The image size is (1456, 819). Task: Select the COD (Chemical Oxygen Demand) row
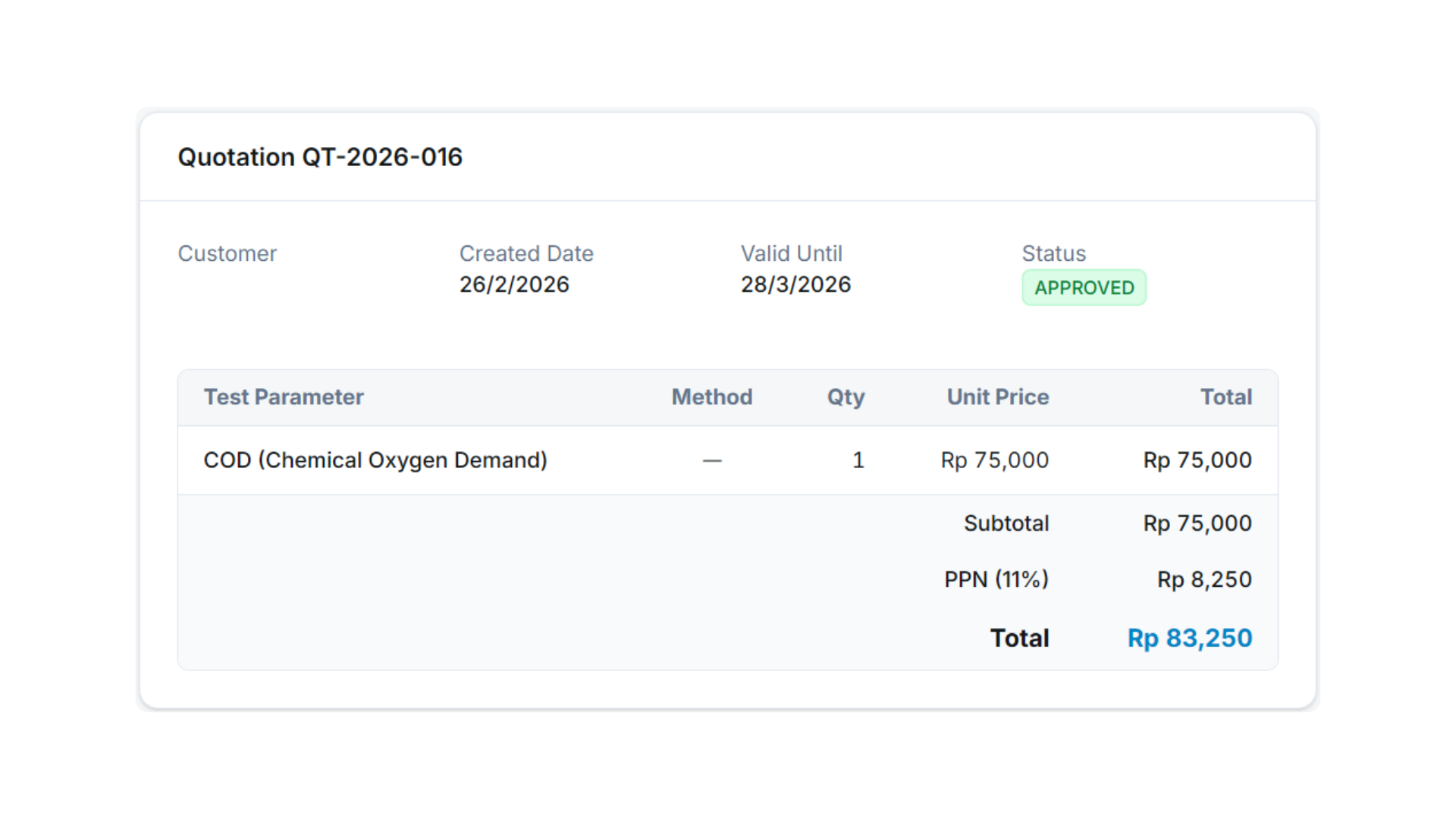[728, 460]
